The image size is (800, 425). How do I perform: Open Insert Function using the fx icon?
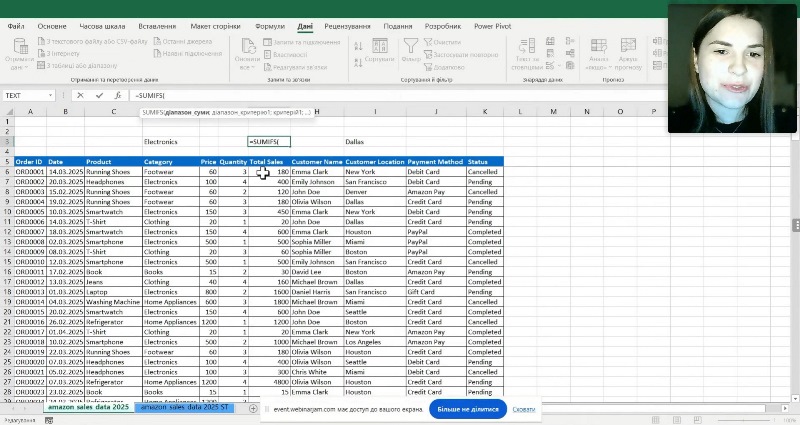pyautogui.click(x=116, y=96)
